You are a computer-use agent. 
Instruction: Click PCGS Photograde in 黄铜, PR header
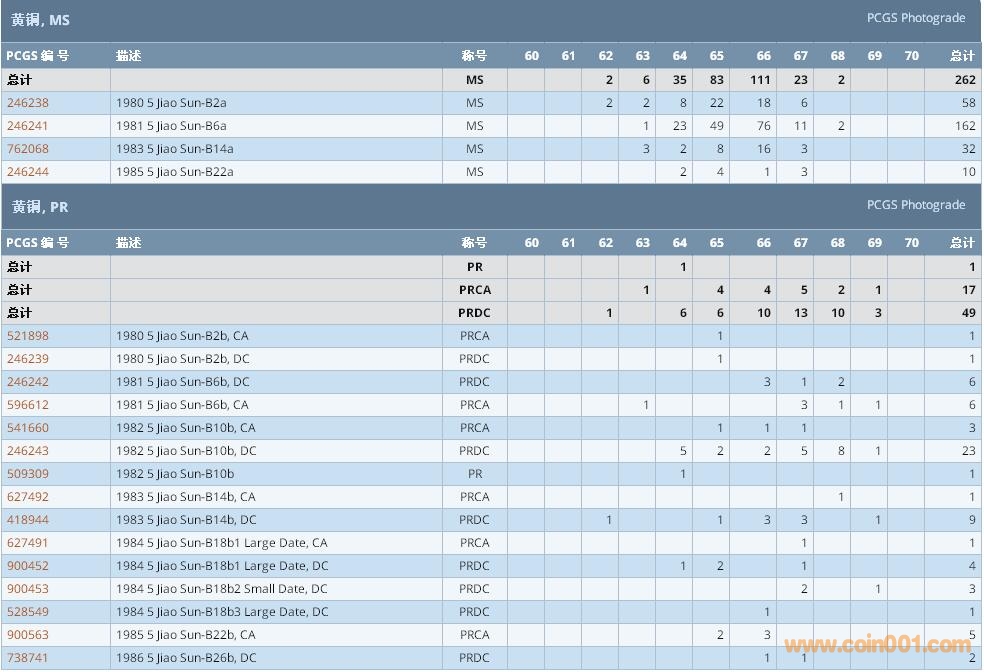[915, 205]
